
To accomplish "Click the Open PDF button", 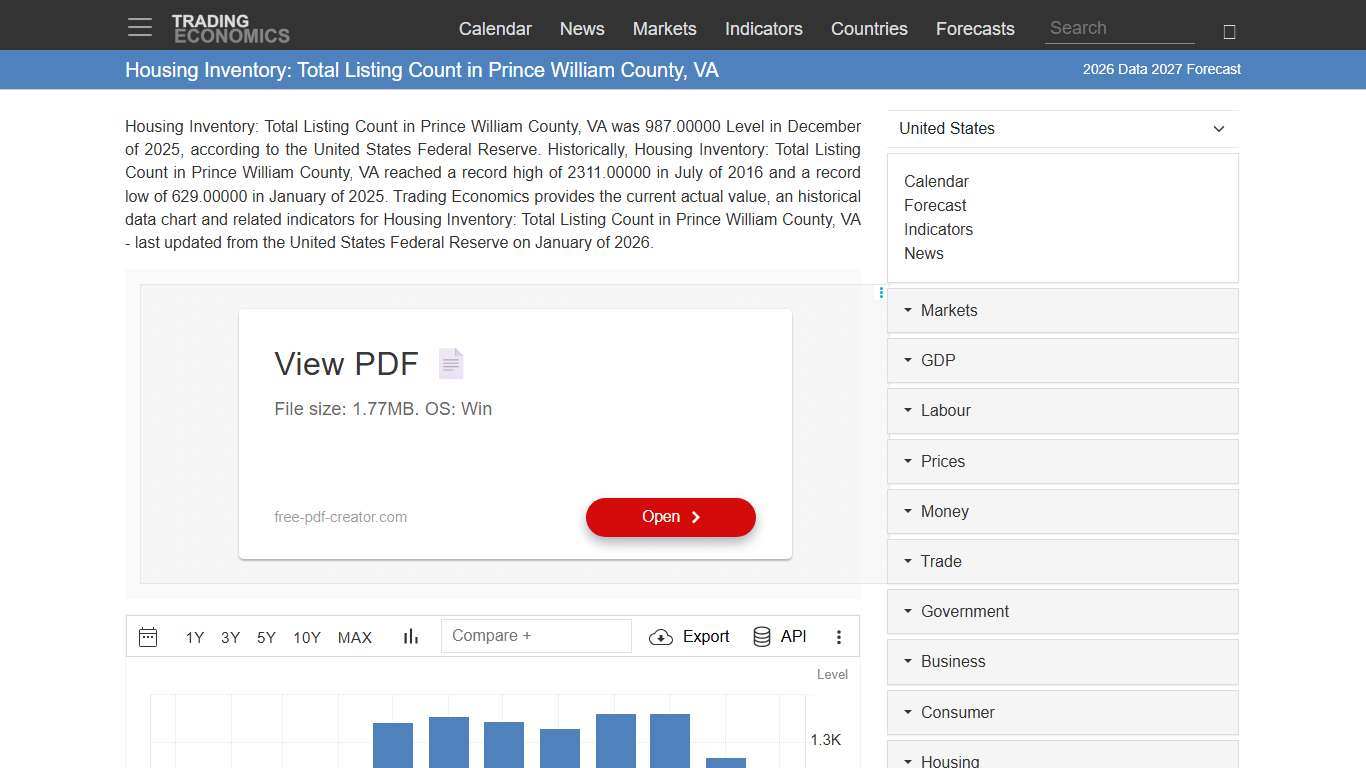I will (x=670, y=517).
